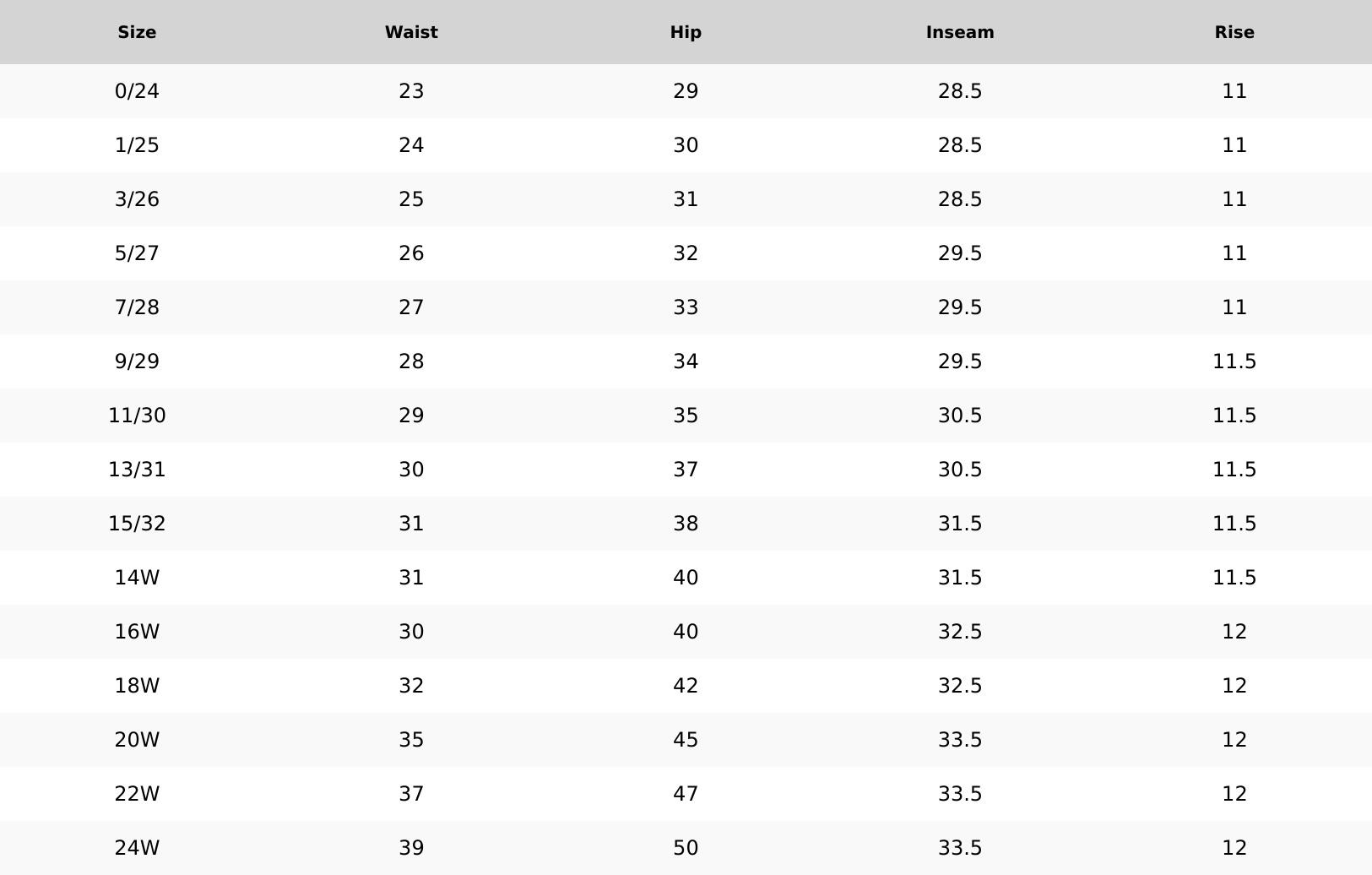The image size is (1372, 875).
Task: Click the waist value in the 20W row
Action: pyautogui.click(x=411, y=740)
